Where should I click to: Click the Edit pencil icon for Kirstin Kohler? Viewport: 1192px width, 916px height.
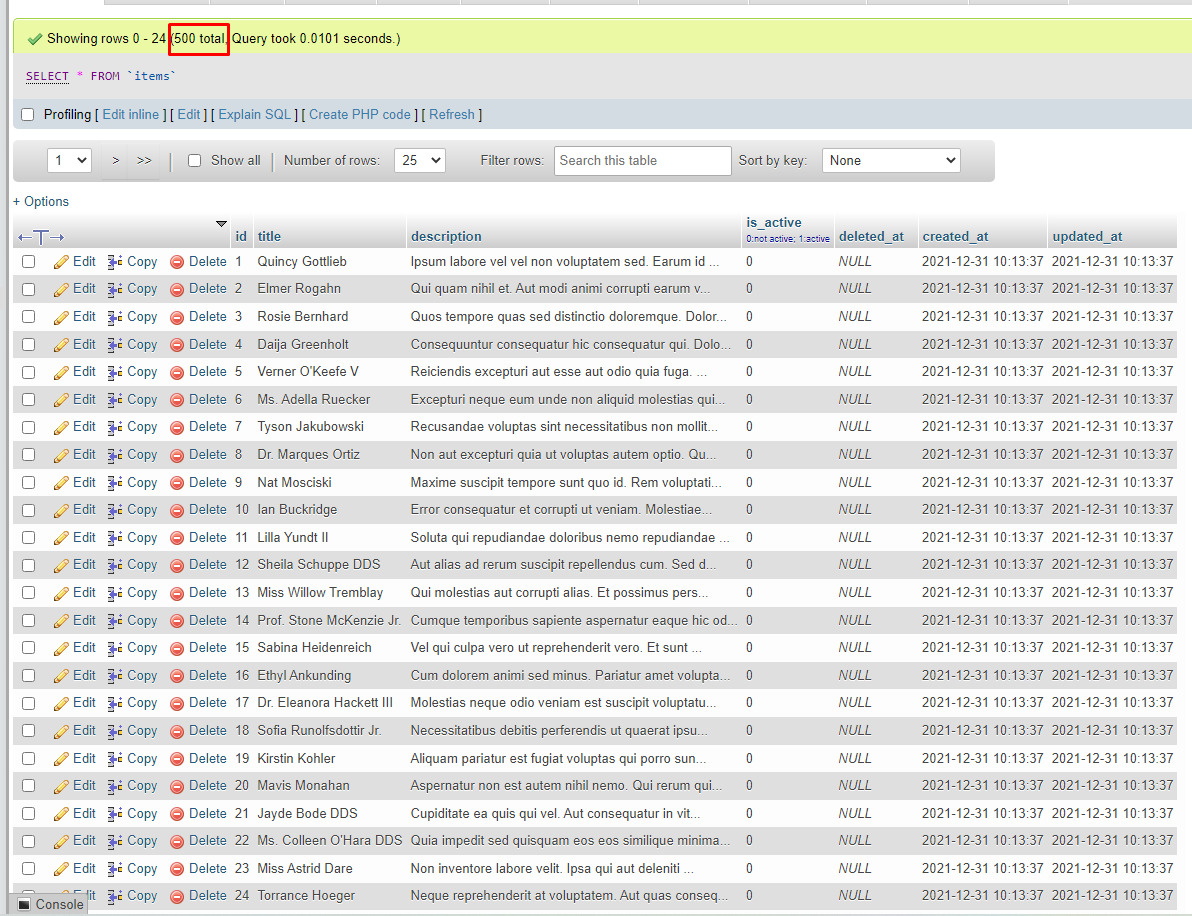point(61,759)
